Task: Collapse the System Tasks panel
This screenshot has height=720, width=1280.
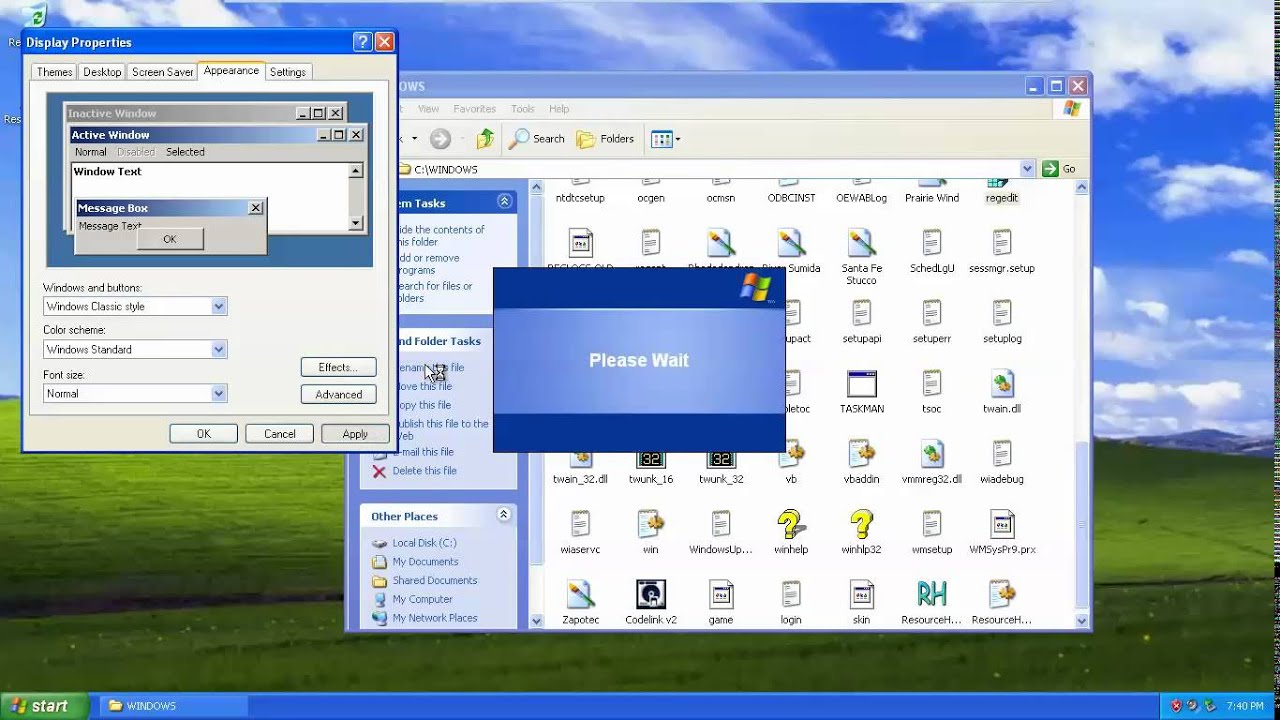Action: [x=504, y=202]
